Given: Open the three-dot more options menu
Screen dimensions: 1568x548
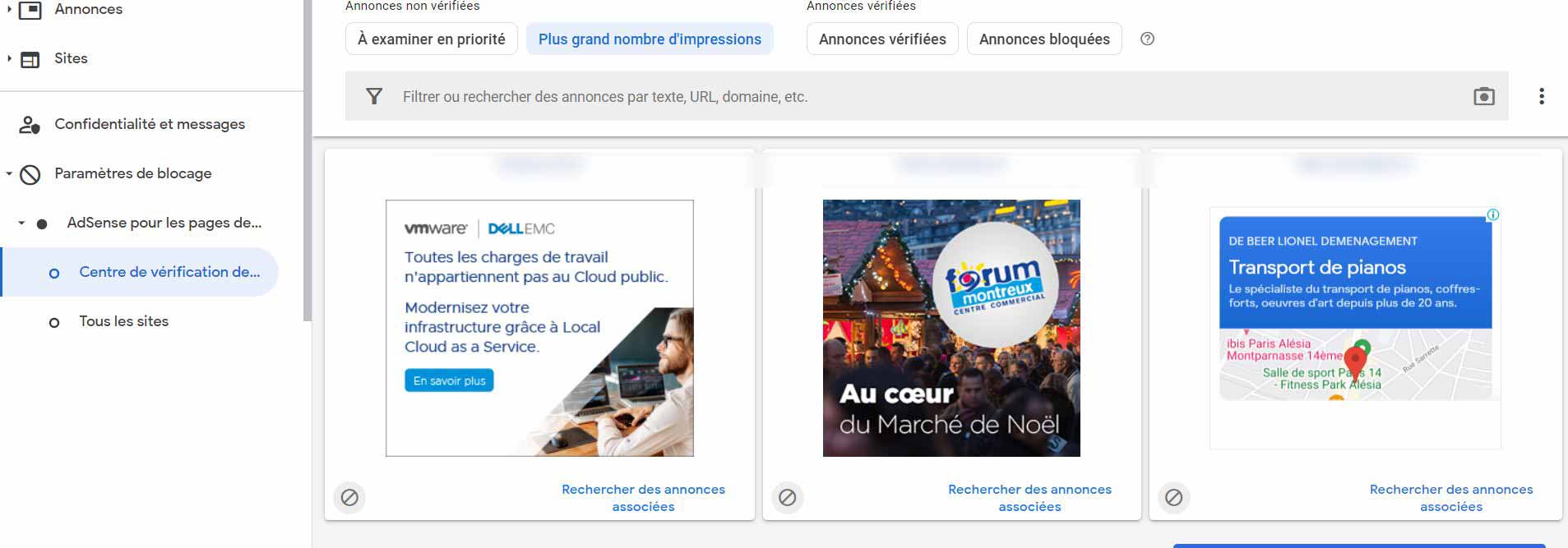Looking at the screenshot, I should coord(1541,96).
